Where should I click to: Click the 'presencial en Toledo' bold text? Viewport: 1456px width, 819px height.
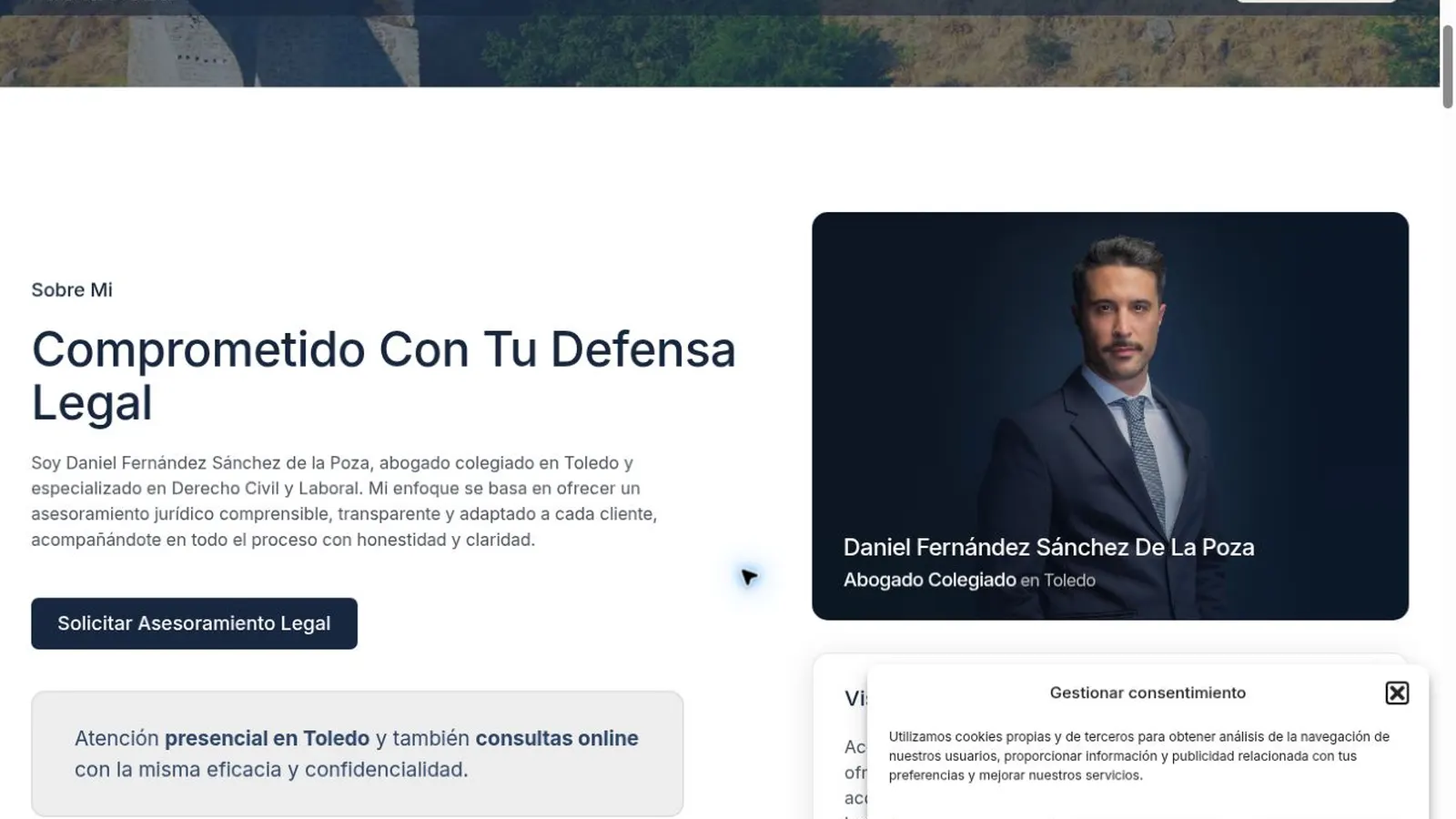(267, 738)
